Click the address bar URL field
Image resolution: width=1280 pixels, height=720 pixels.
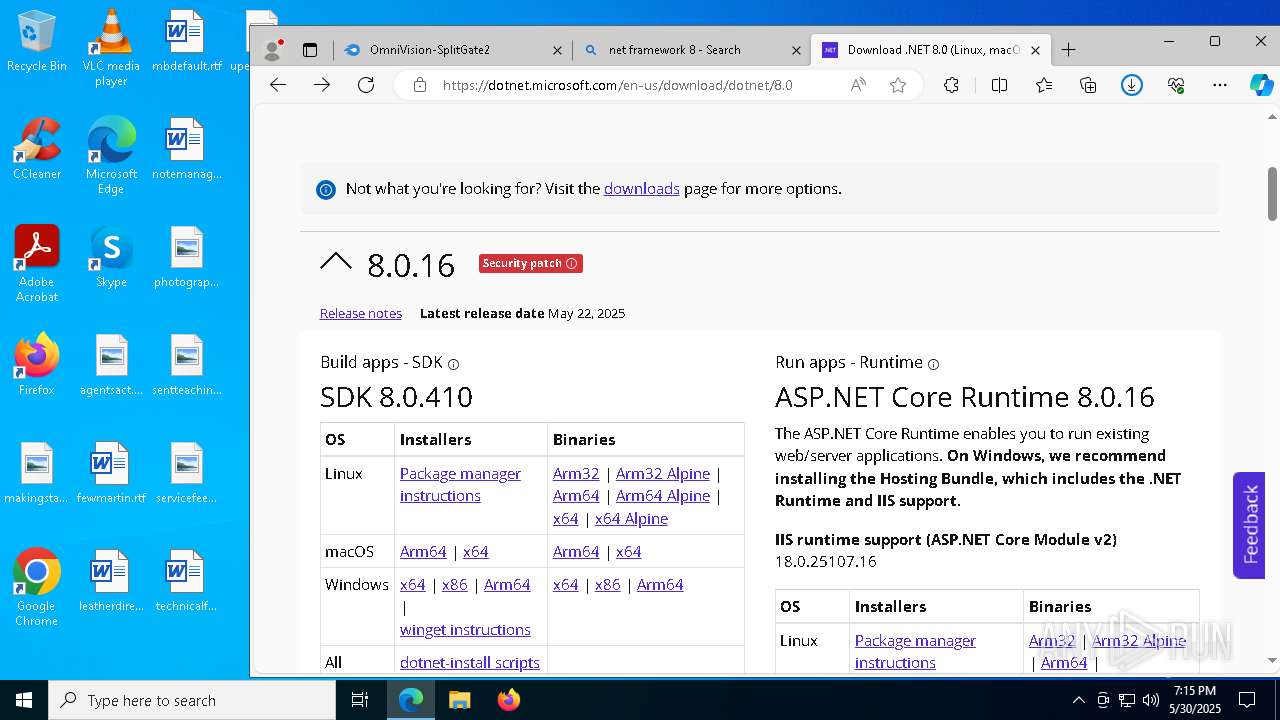click(617, 85)
